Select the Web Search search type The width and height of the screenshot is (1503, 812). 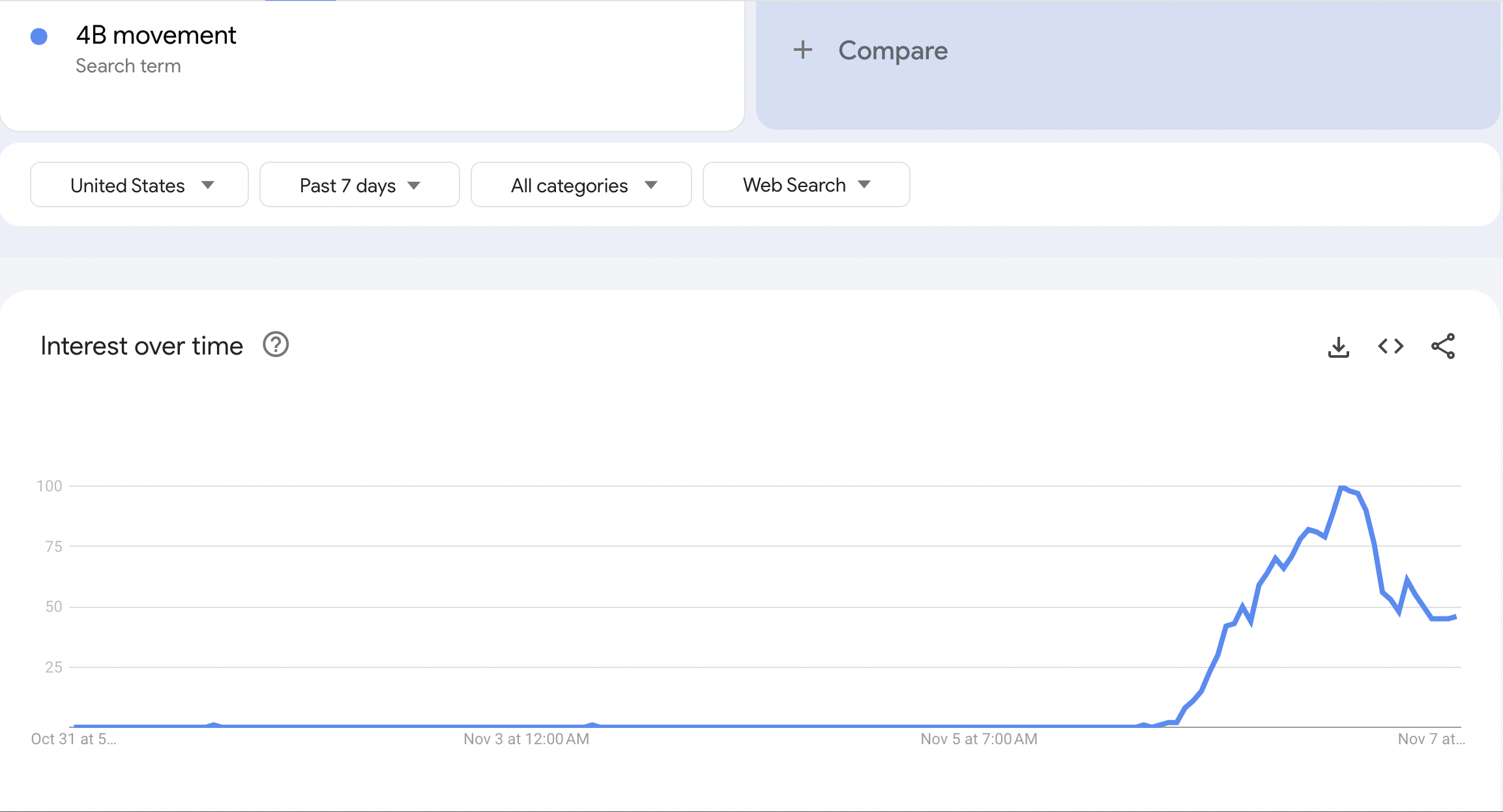[x=805, y=184]
